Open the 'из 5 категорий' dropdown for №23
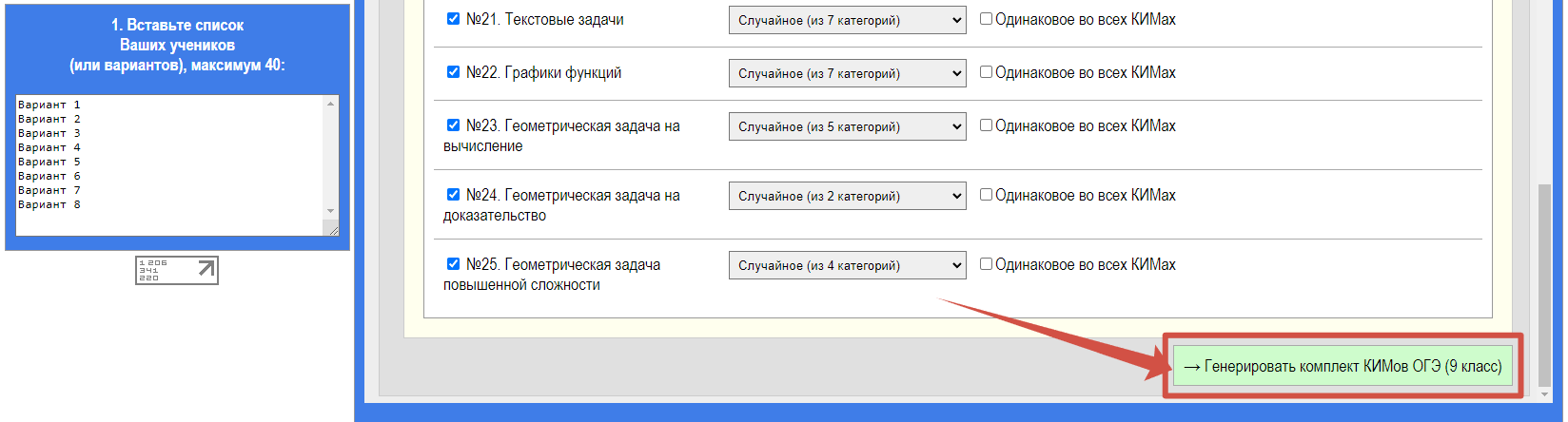 847,126
